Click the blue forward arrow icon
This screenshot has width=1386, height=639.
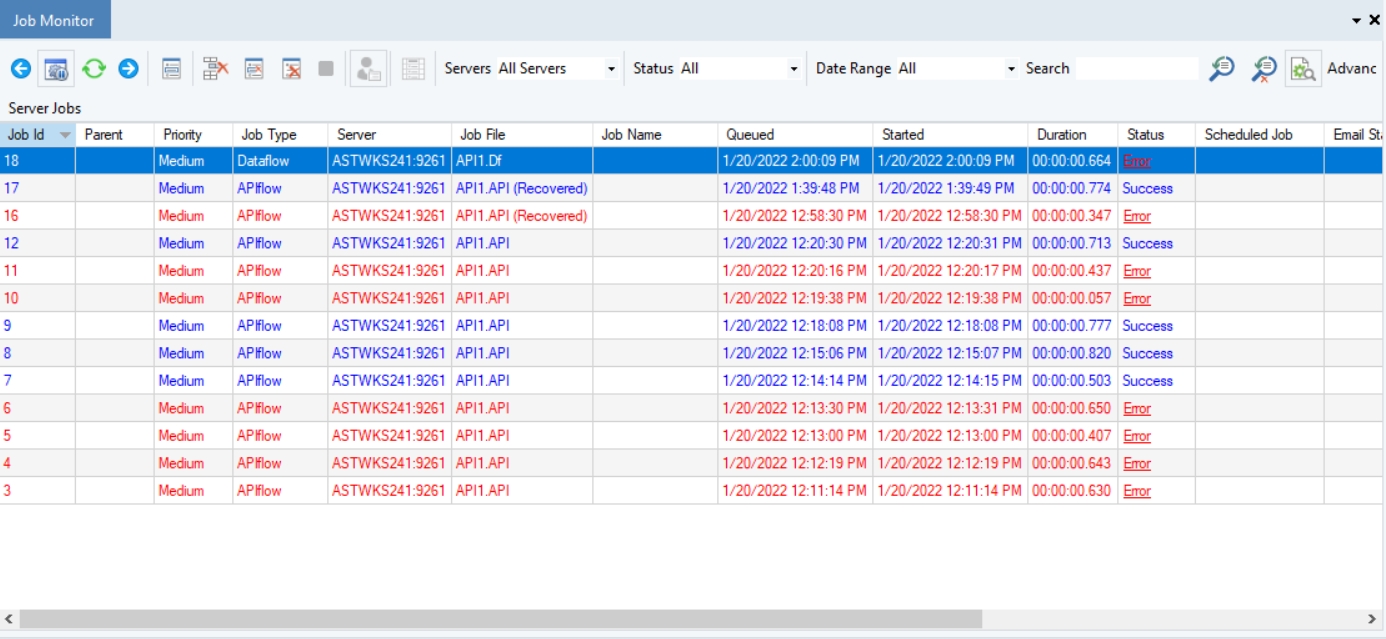coord(128,69)
